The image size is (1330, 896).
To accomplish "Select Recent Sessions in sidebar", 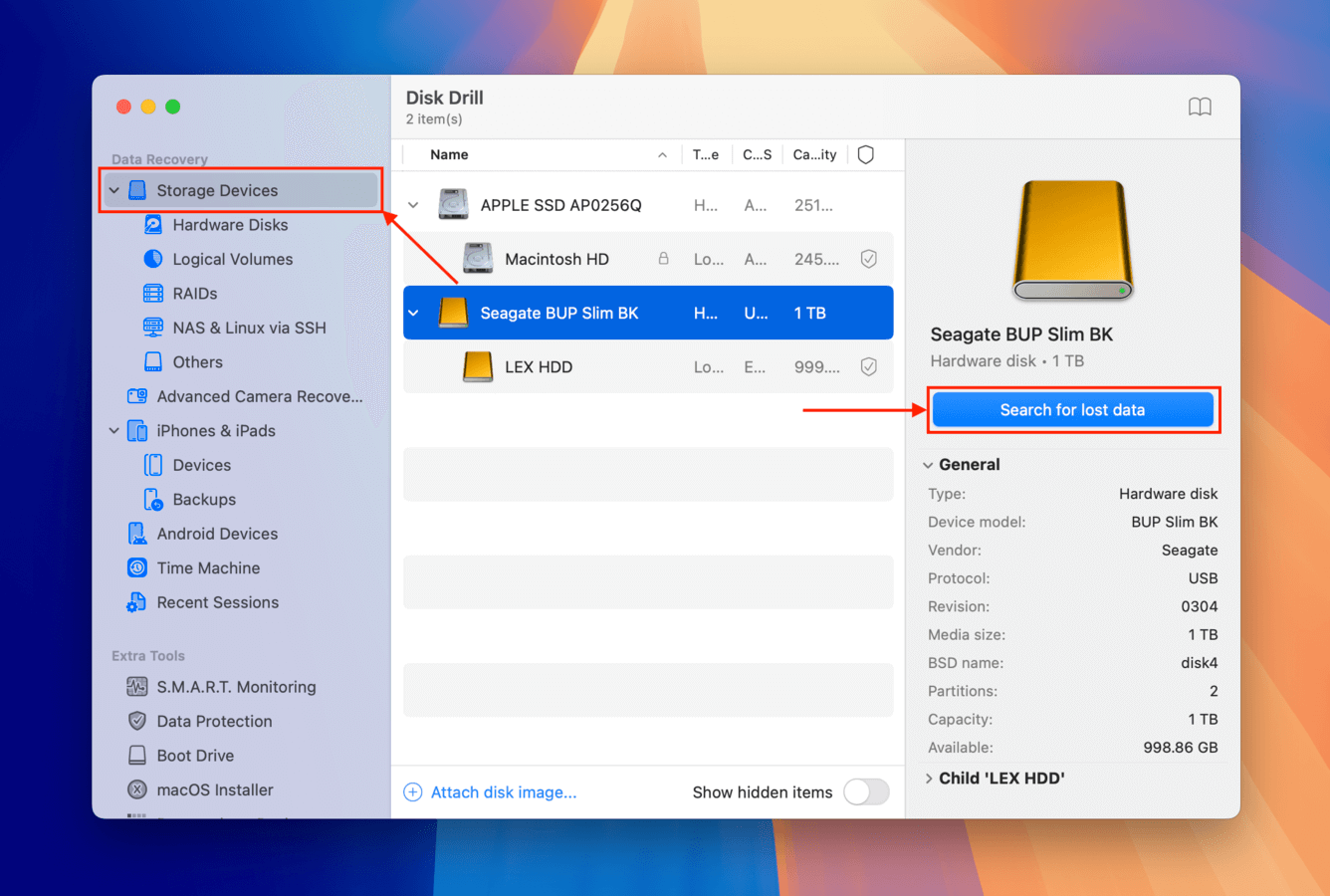I will click(217, 602).
